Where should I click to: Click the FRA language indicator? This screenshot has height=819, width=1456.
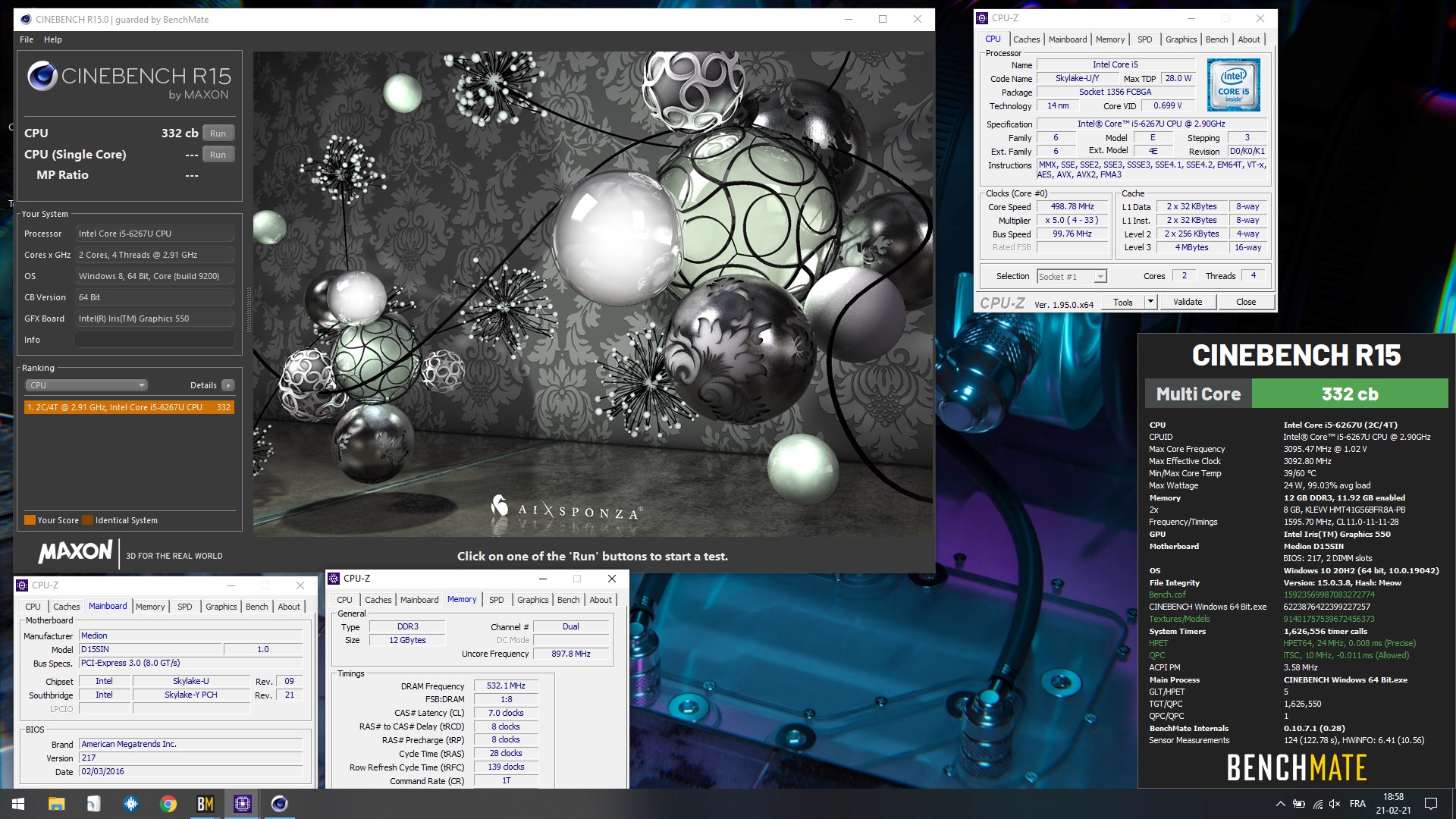tap(1357, 804)
